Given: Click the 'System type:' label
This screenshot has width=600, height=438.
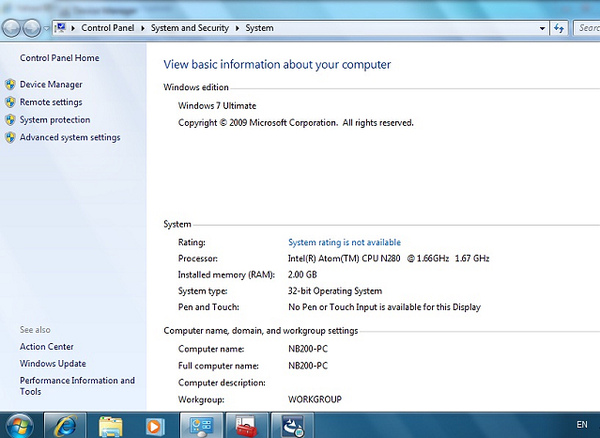Looking at the screenshot, I should pos(202,291).
